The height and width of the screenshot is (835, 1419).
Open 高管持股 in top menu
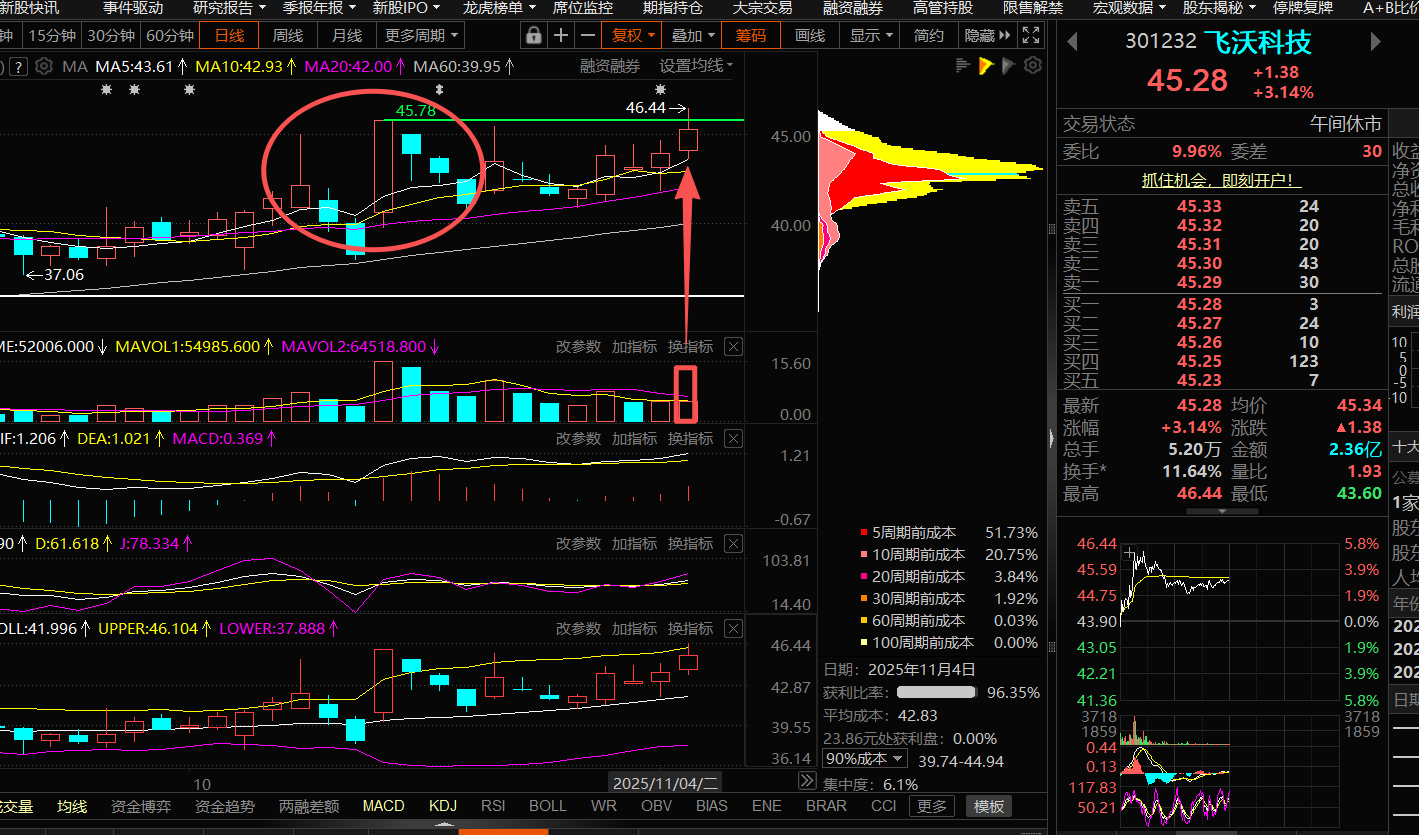943,8
